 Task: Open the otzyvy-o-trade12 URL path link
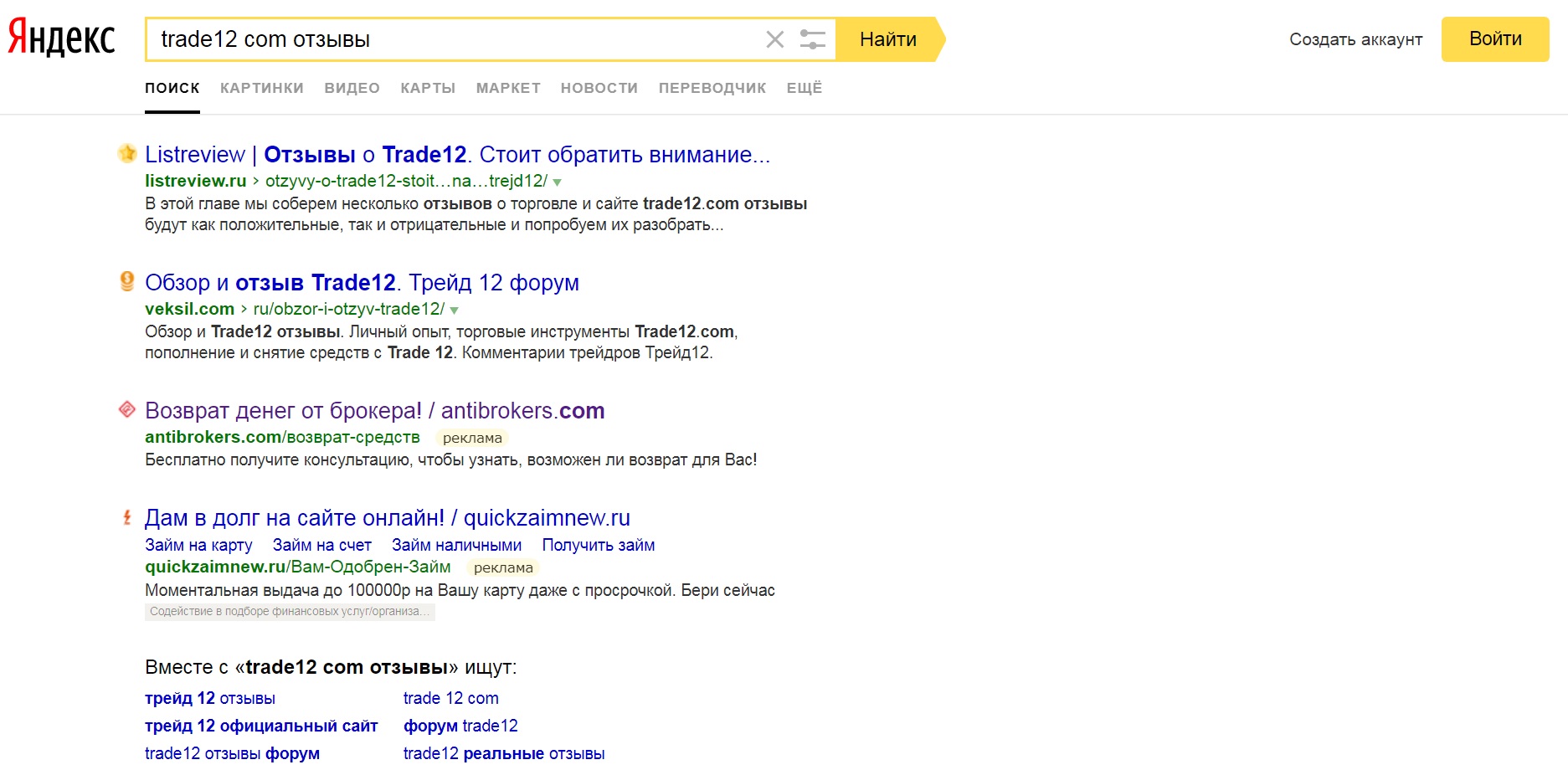click(406, 181)
